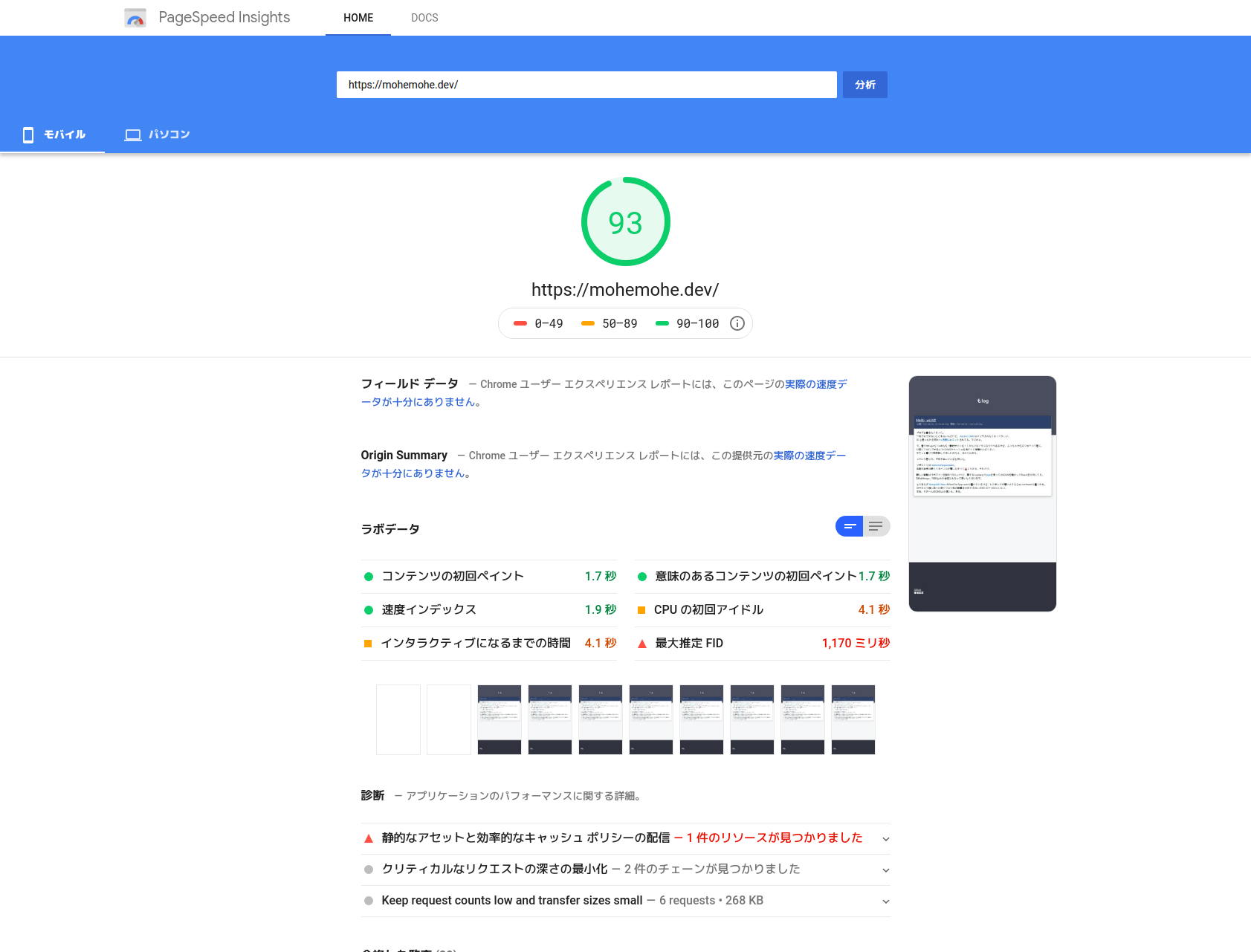Select the expanded view toggle for ラボデータ
Screen dimensions: 1251x952
click(x=876, y=526)
